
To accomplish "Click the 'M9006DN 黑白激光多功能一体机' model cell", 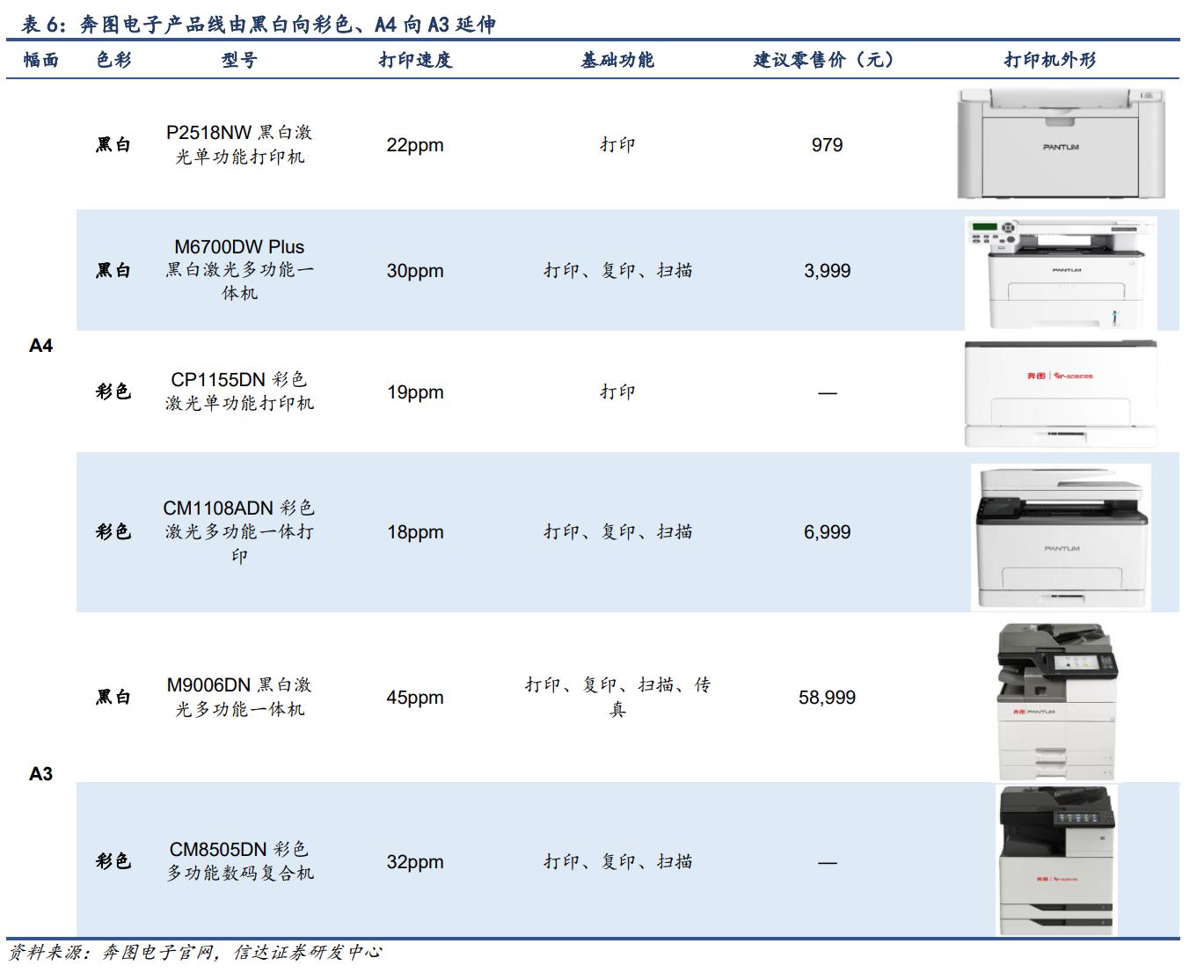I will (x=239, y=697).
